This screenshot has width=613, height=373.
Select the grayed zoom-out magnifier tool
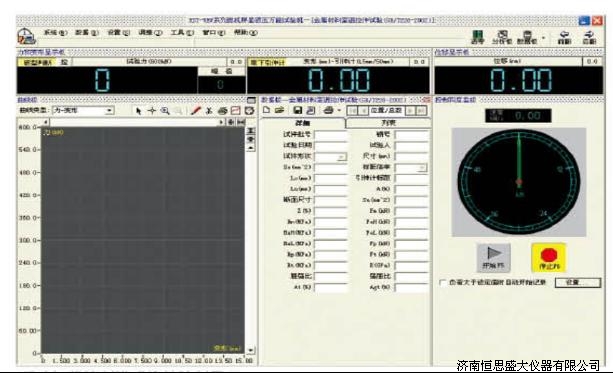178,111
